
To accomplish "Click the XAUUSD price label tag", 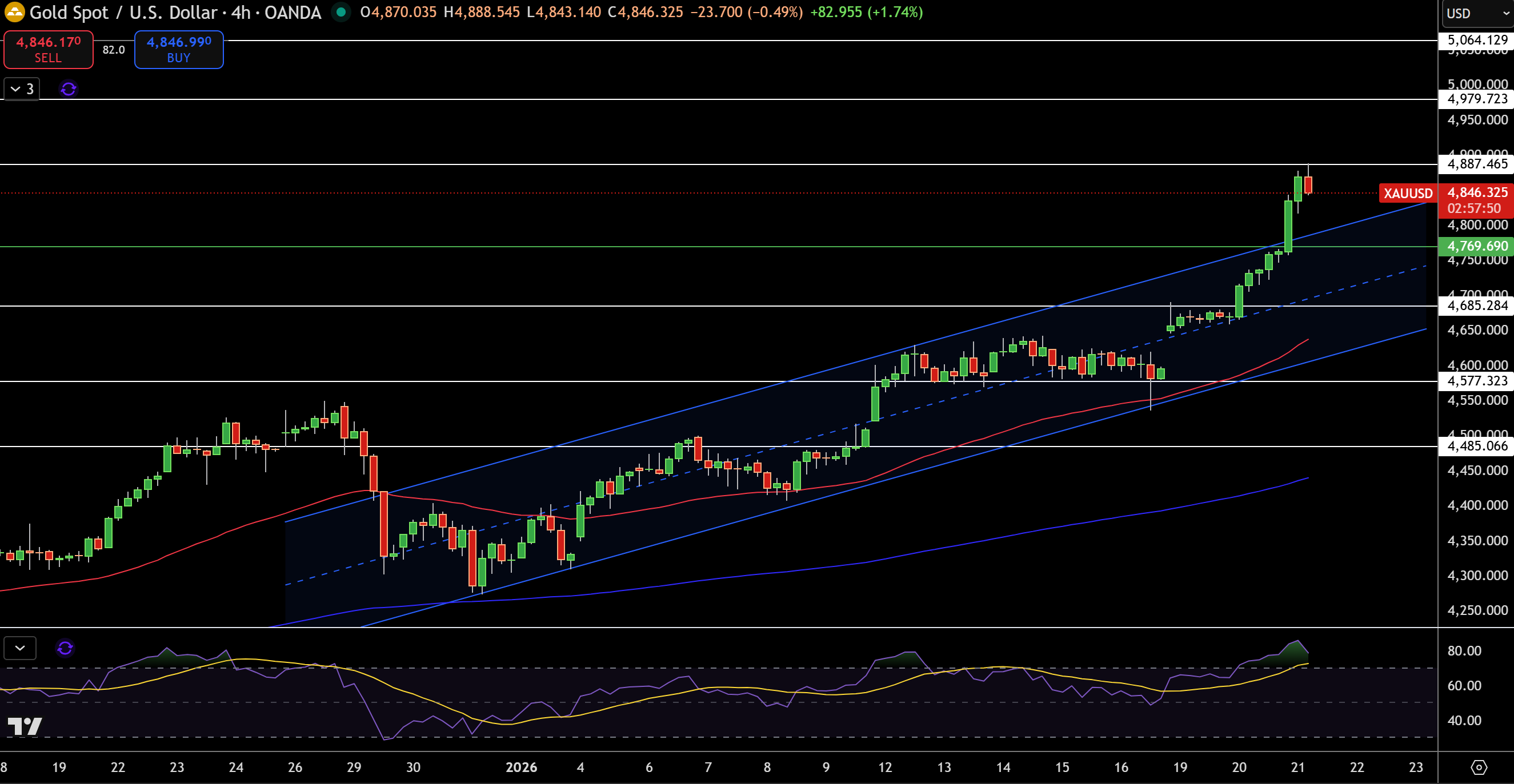I will pyautogui.click(x=1408, y=193).
